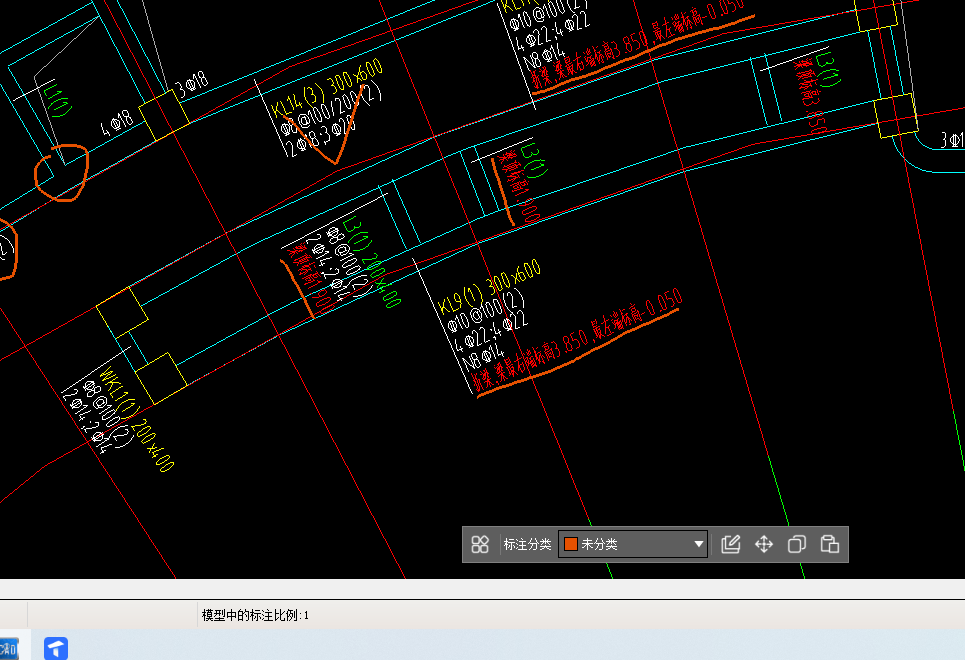Click the paste annotation icon

click(x=829, y=545)
